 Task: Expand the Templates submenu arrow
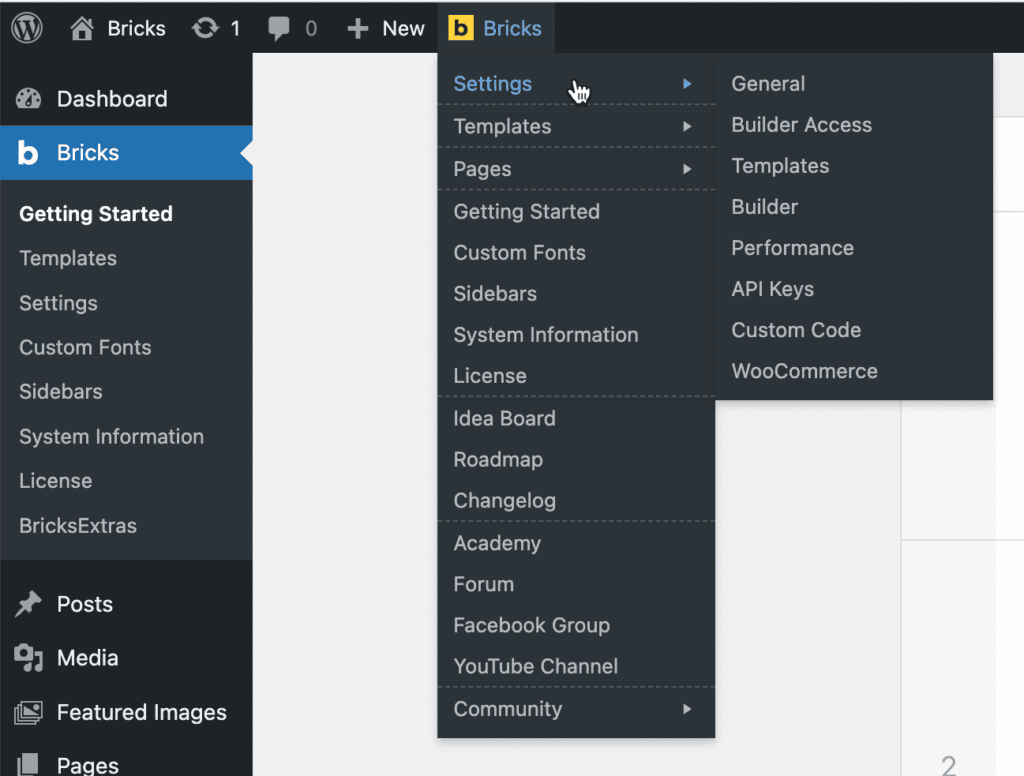click(x=687, y=126)
